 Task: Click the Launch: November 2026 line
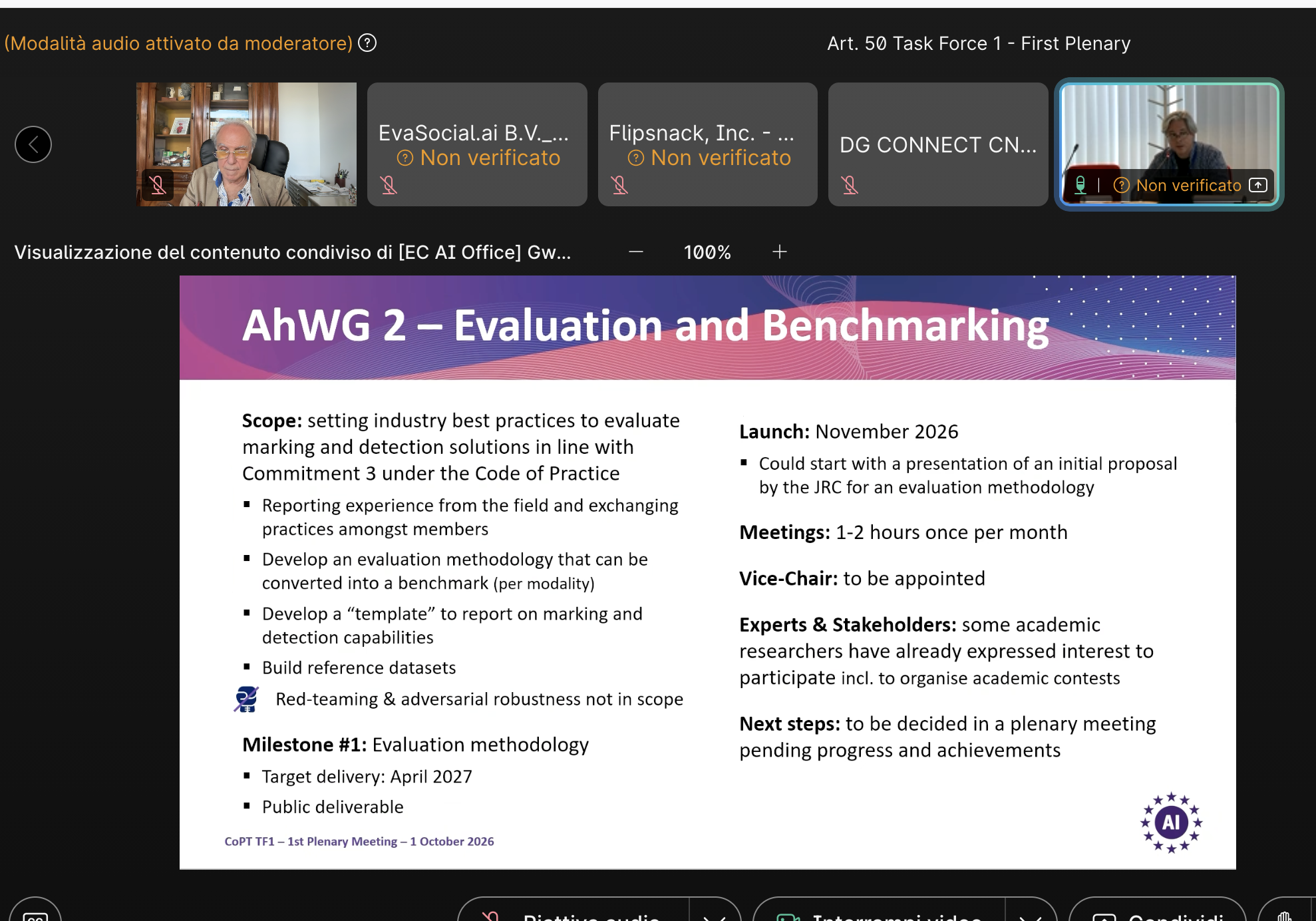pos(849,432)
